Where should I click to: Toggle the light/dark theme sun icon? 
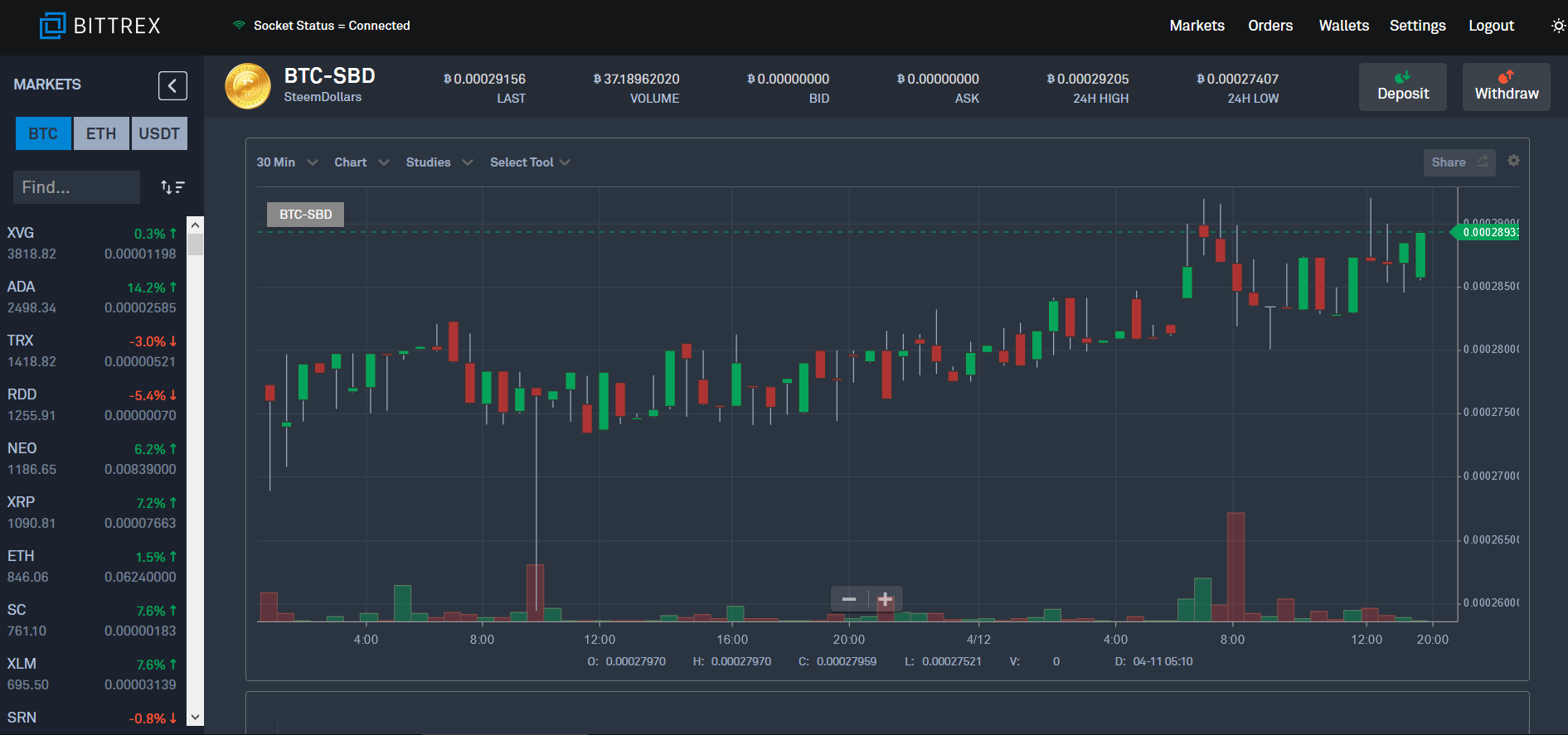pos(1558,26)
